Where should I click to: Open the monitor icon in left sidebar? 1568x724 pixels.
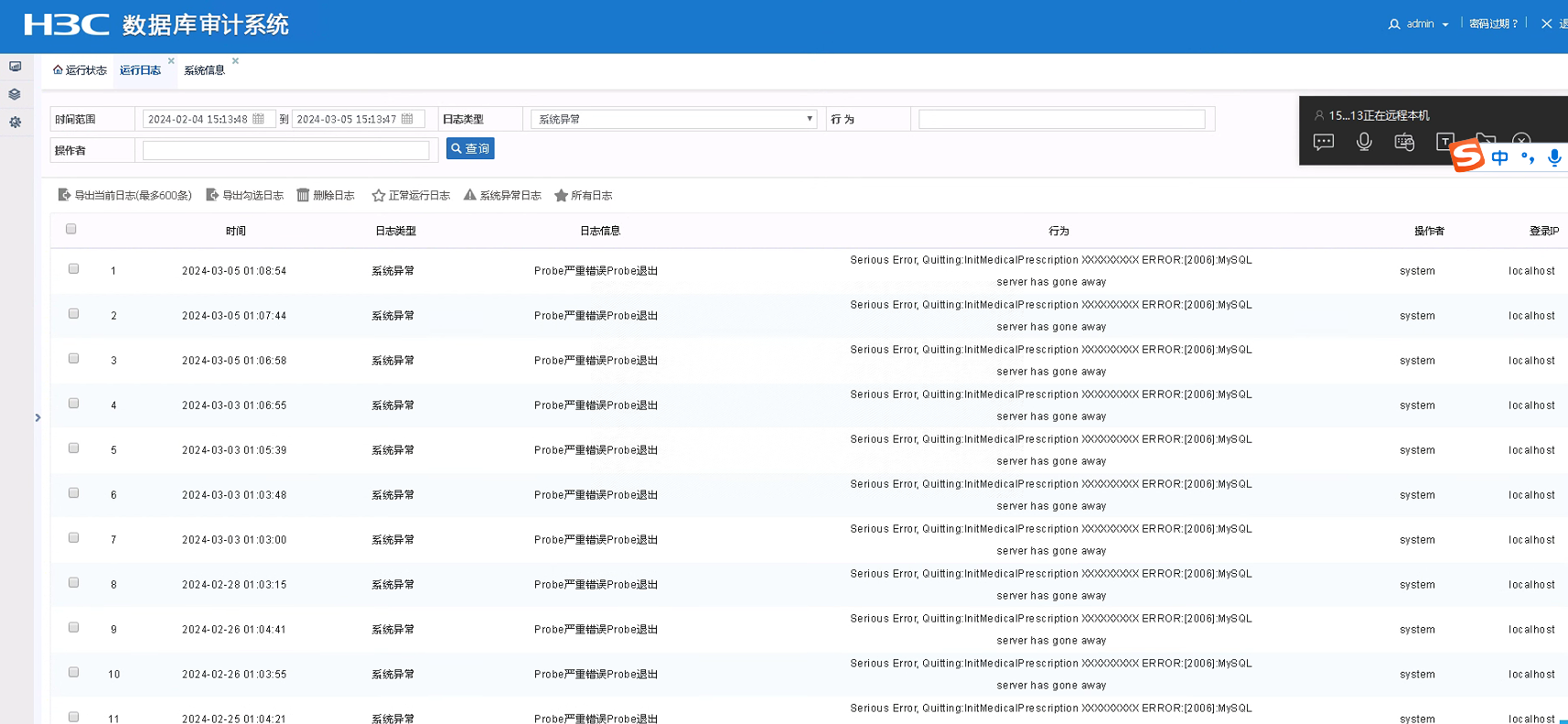(x=16, y=67)
